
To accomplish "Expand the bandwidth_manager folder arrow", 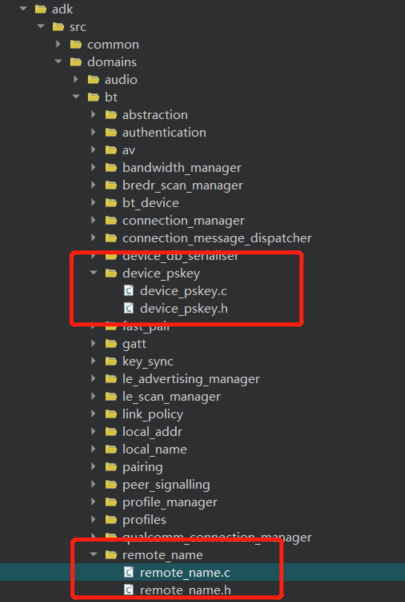I will (93, 167).
